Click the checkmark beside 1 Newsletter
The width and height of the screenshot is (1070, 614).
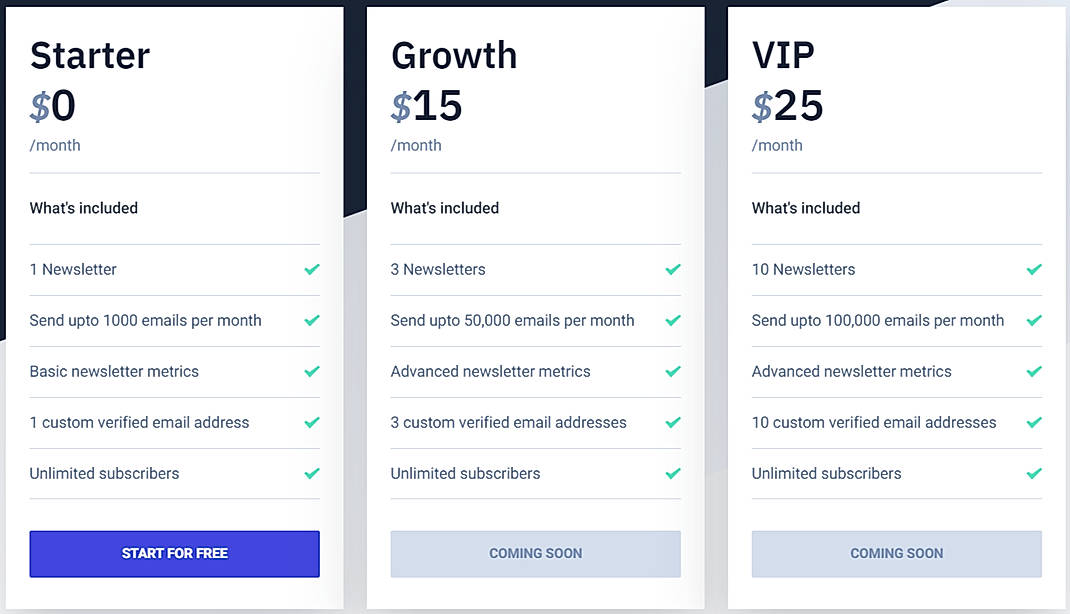tap(311, 269)
